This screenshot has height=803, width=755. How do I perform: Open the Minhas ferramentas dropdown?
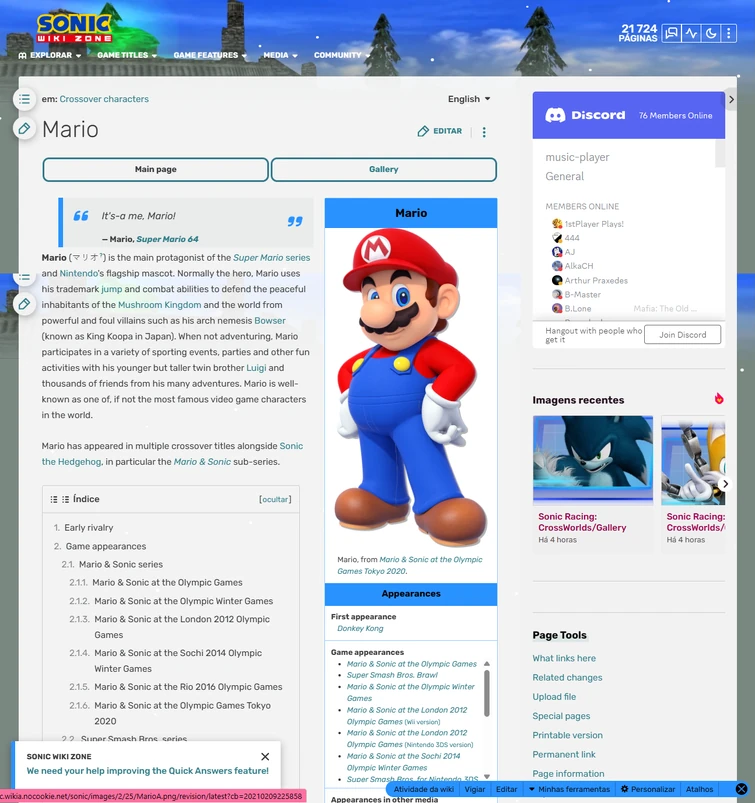570,789
